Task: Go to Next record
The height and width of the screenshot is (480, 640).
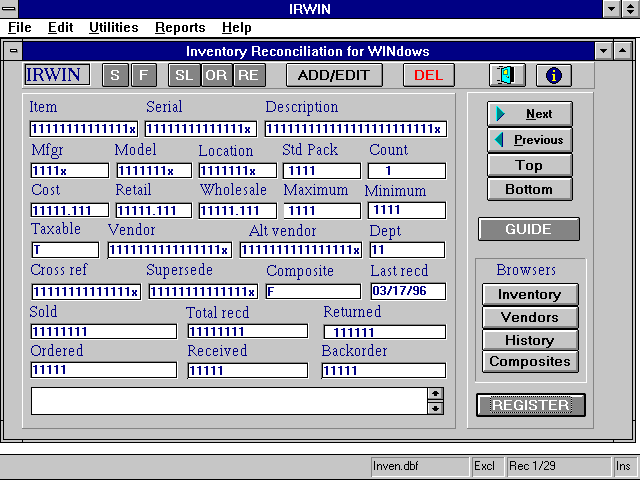Action: tap(529, 114)
